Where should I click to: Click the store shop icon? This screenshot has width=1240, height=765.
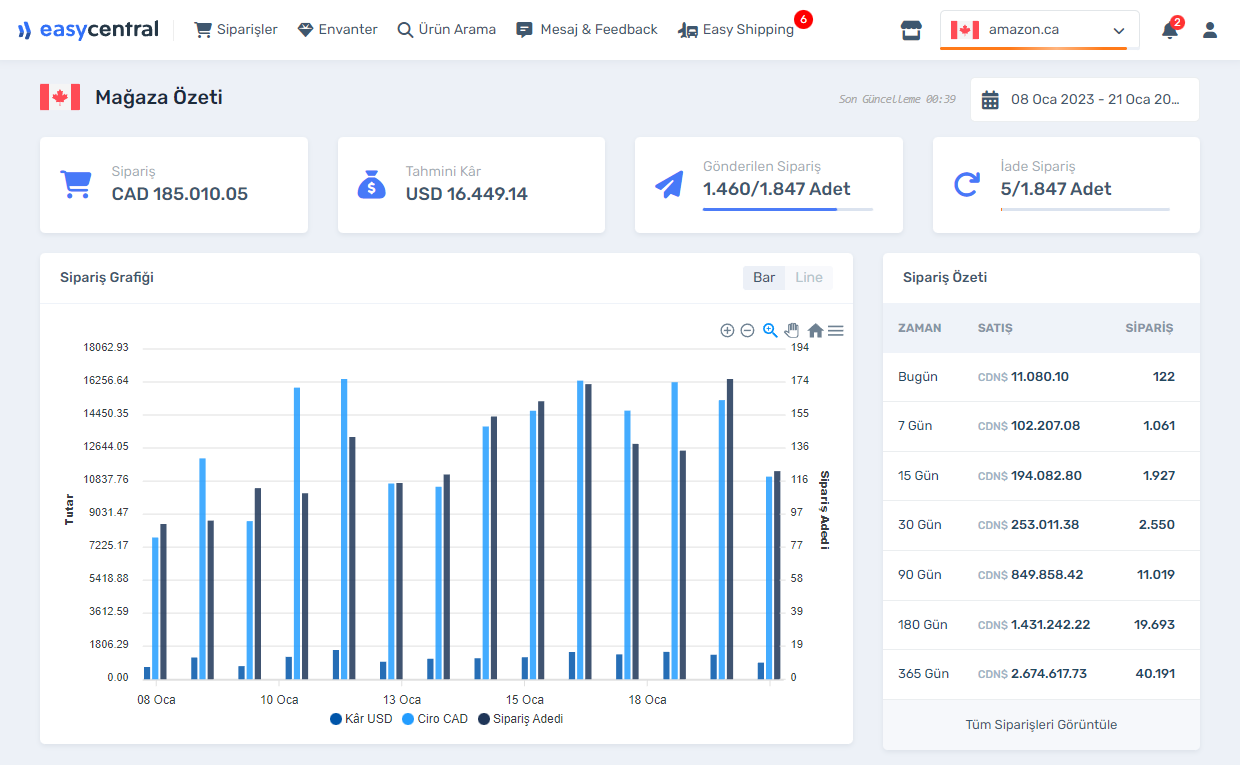[911, 30]
